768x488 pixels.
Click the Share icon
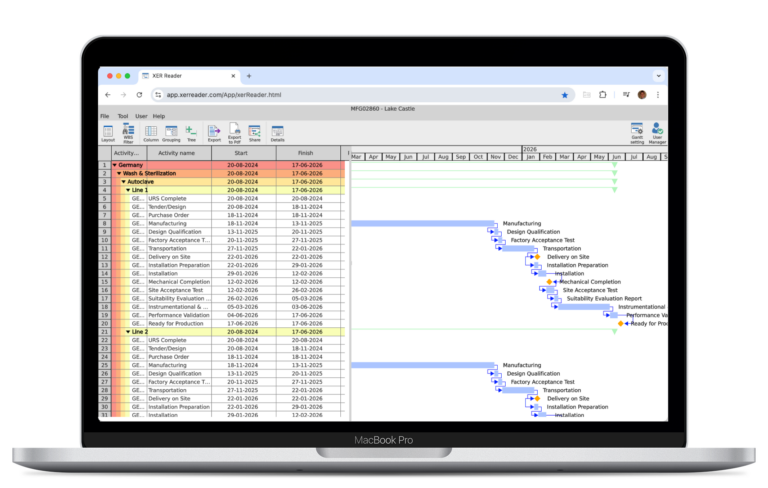pos(254,132)
